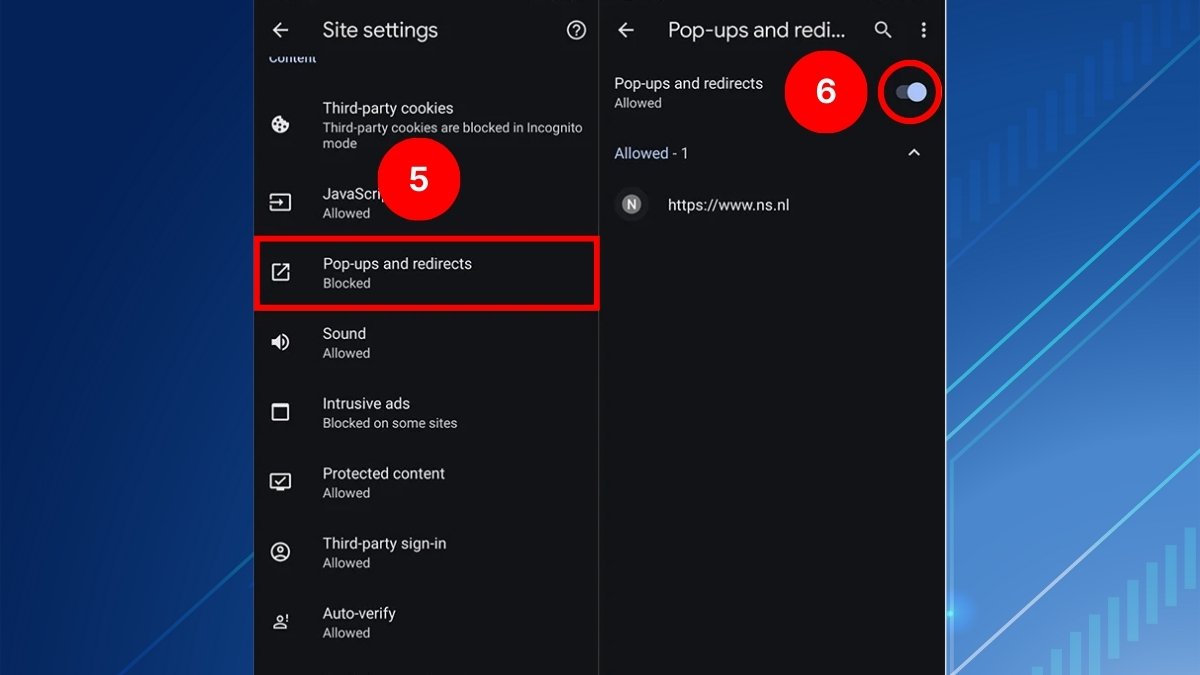
Task: Click the Pop-ups and redirects icon
Action: tap(281, 272)
